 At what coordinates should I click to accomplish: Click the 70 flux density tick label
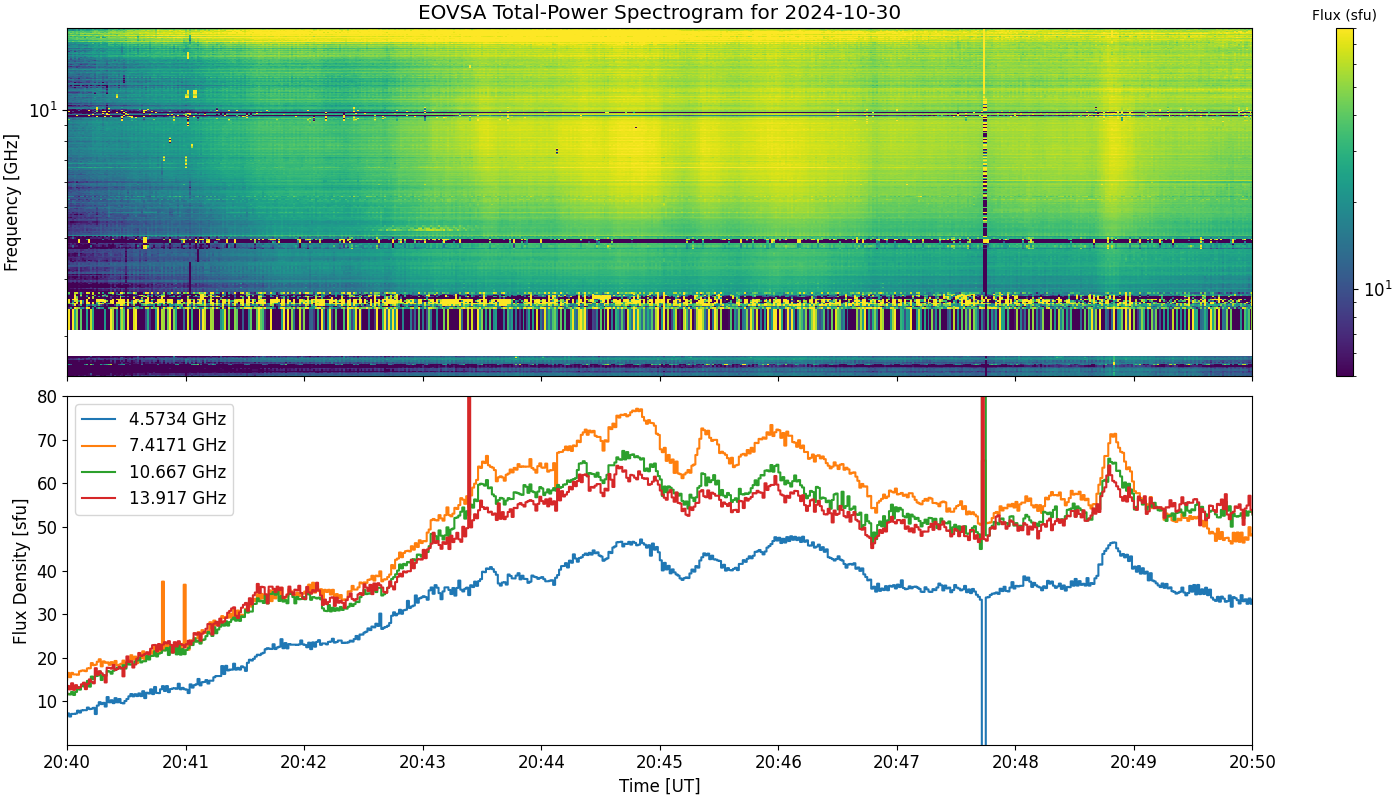tap(48, 440)
